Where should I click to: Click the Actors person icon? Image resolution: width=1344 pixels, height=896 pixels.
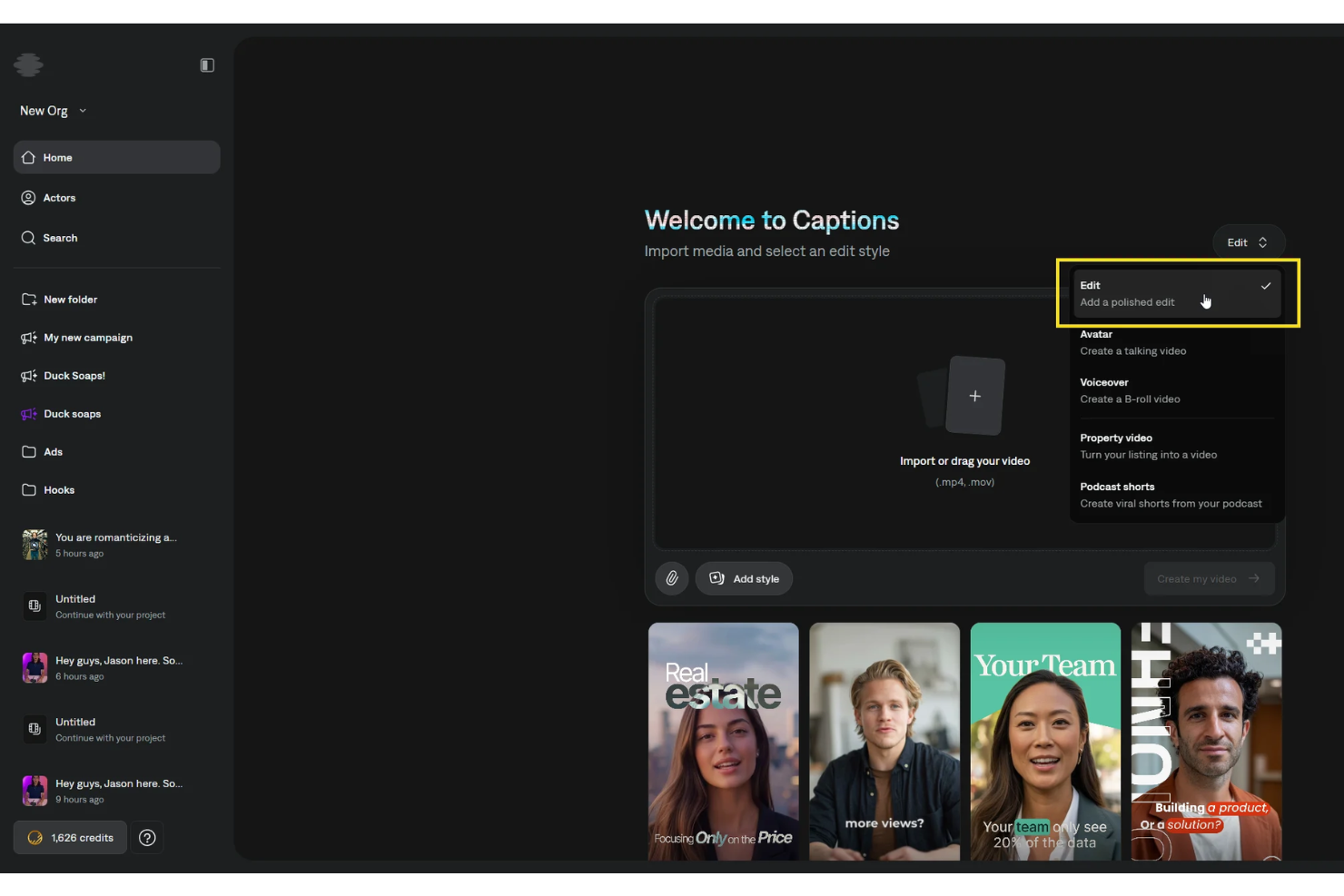[28, 198]
